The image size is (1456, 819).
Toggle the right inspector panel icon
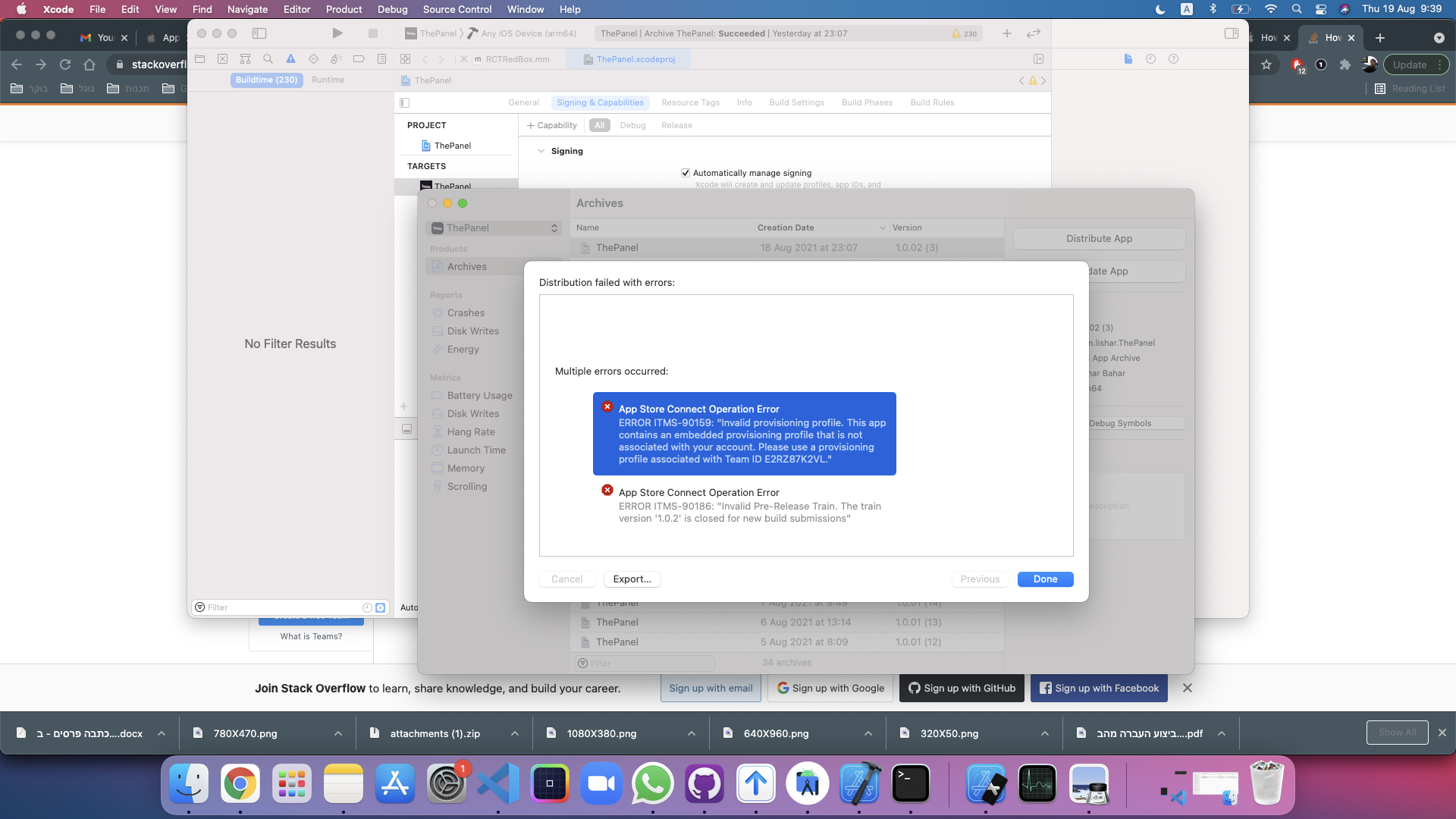point(1231,33)
